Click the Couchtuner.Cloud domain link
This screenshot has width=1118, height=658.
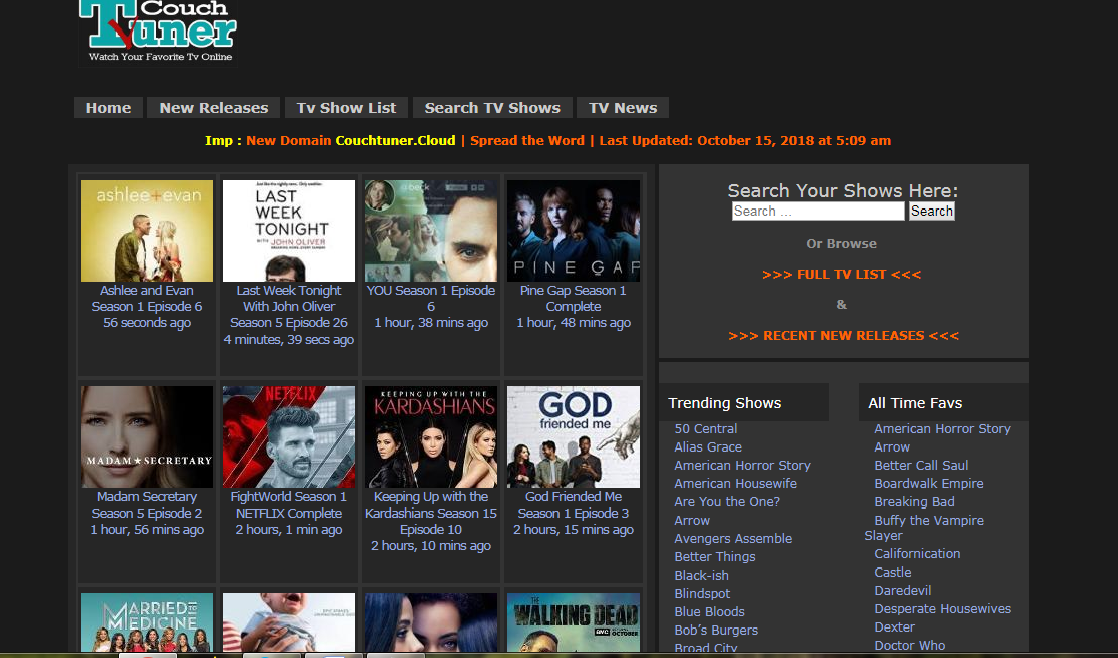pos(395,140)
